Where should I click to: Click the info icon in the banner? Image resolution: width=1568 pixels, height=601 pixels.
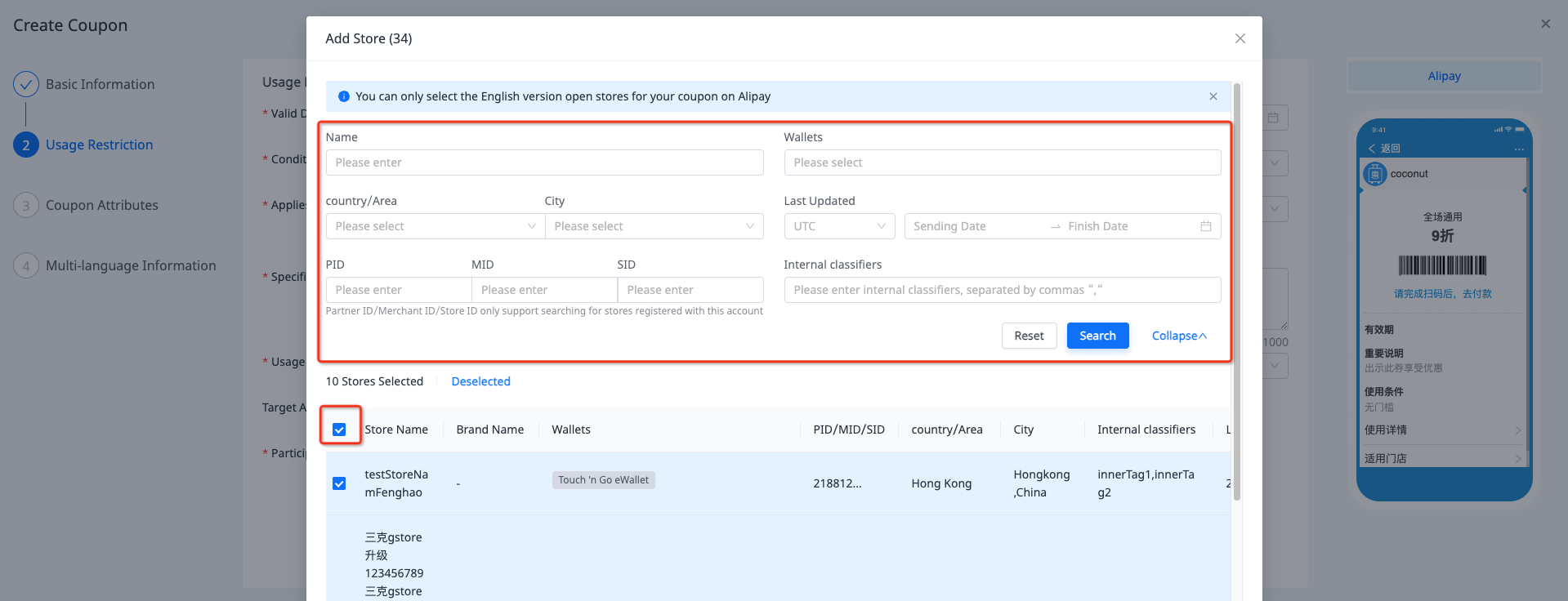point(343,96)
